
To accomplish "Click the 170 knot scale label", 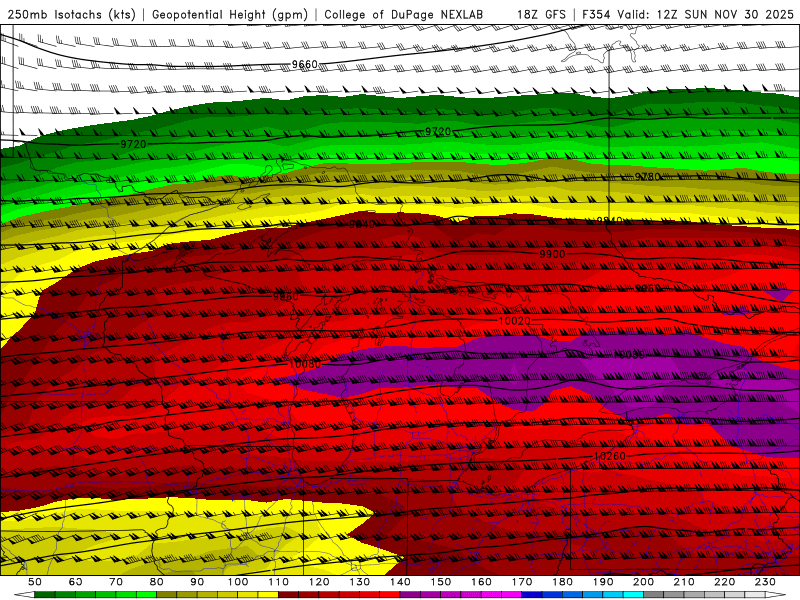I will click(522, 582).
